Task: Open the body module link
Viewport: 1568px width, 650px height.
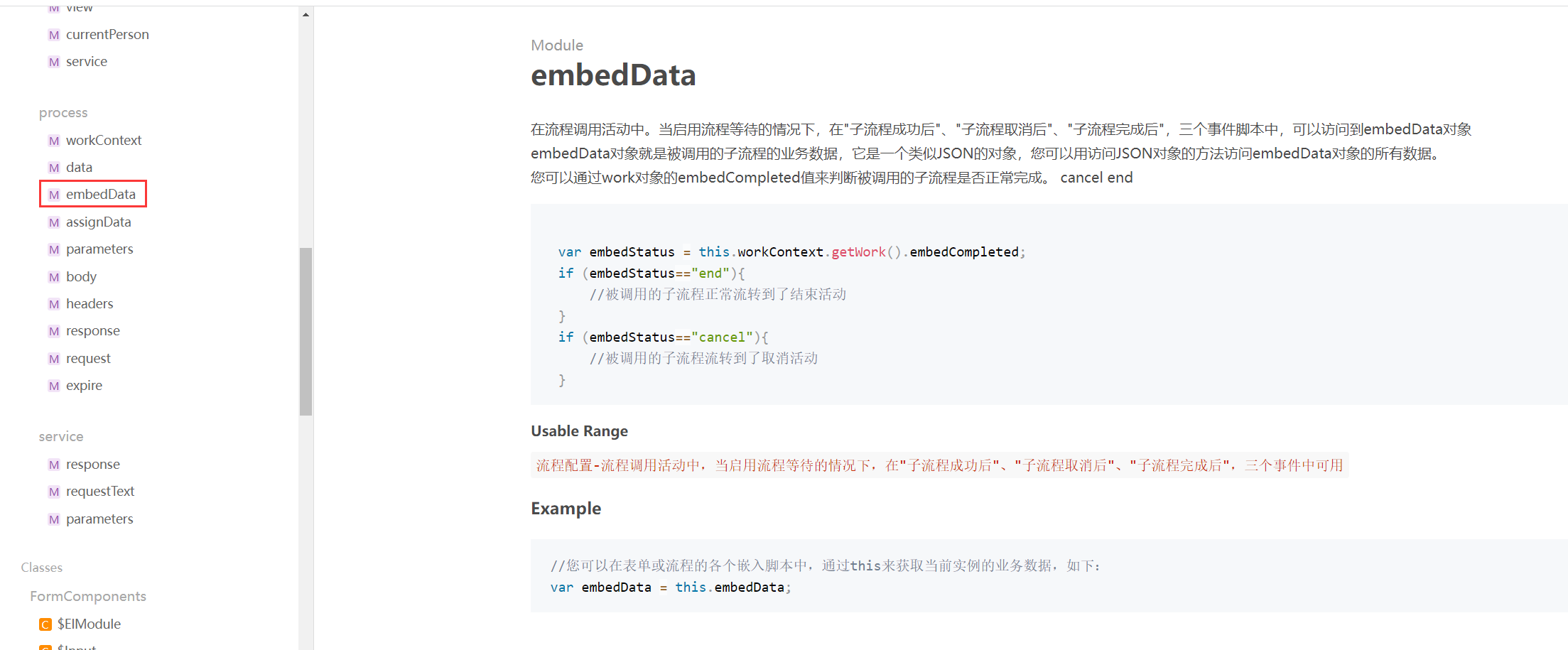Action: coord(81,277)
